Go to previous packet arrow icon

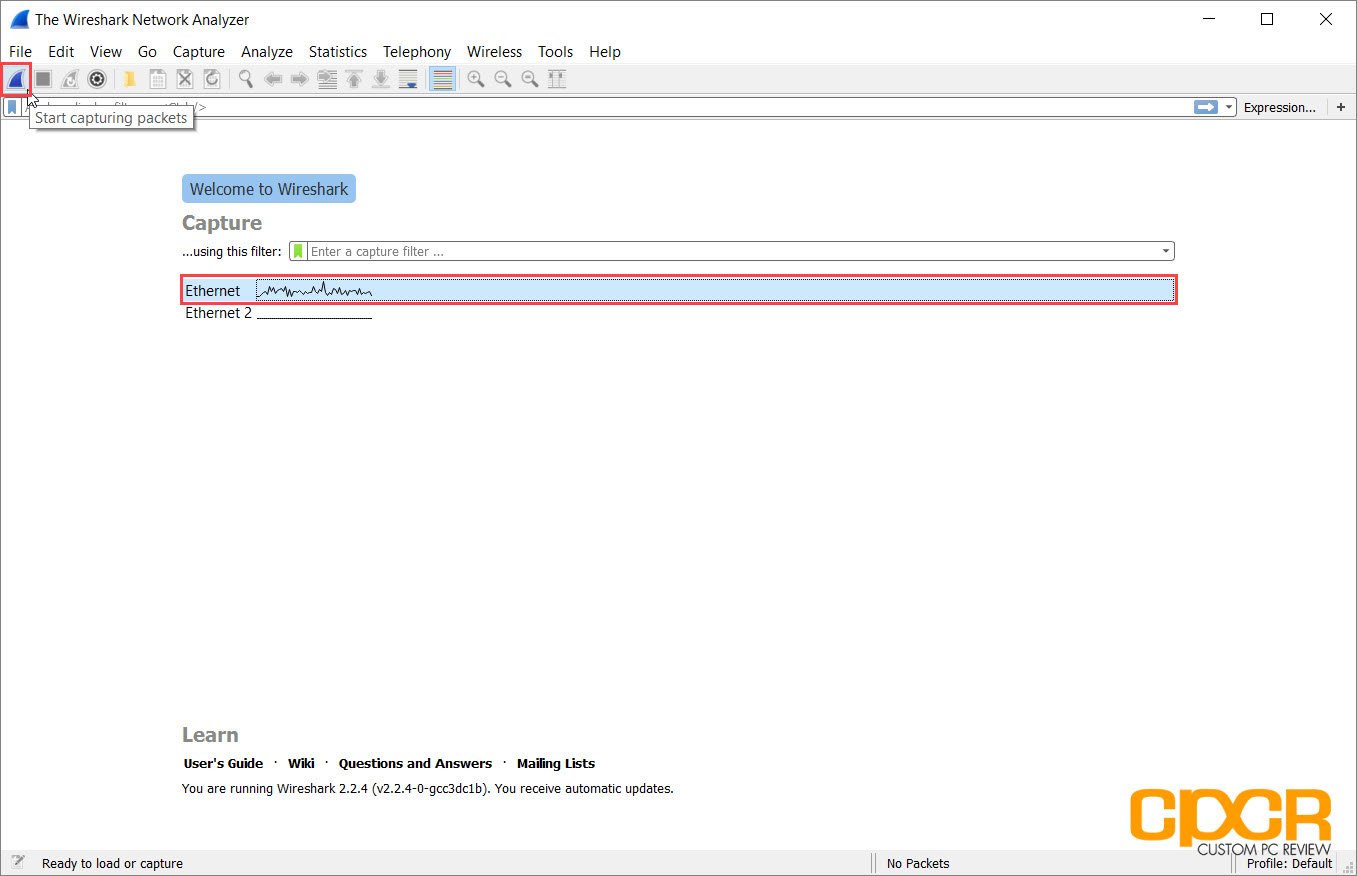pyautogui.click(x=272, y=79)
